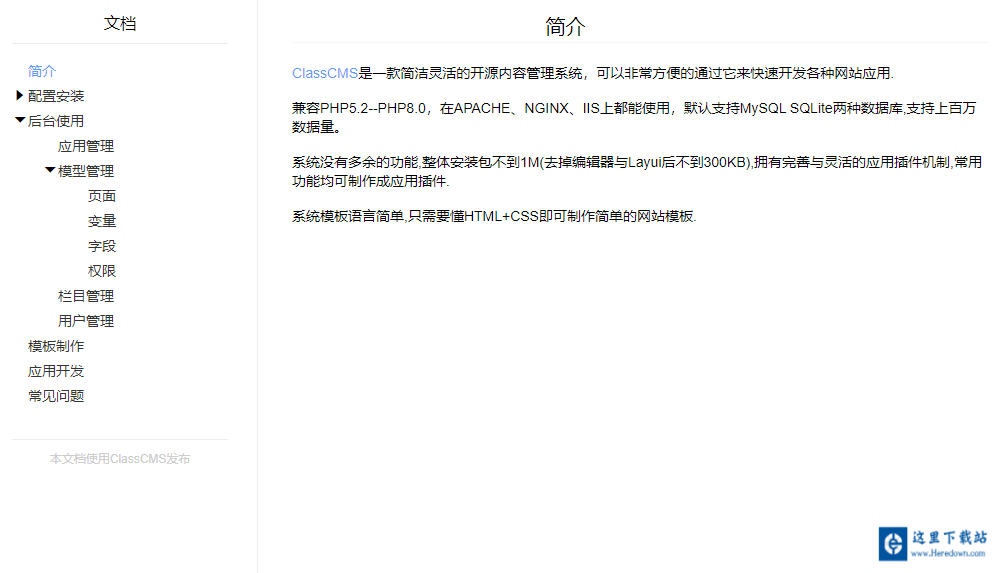The image size is (998, 573).
Task: Click the 本文档使用ClassCMS发布 footer link
Action: point(120,459)
